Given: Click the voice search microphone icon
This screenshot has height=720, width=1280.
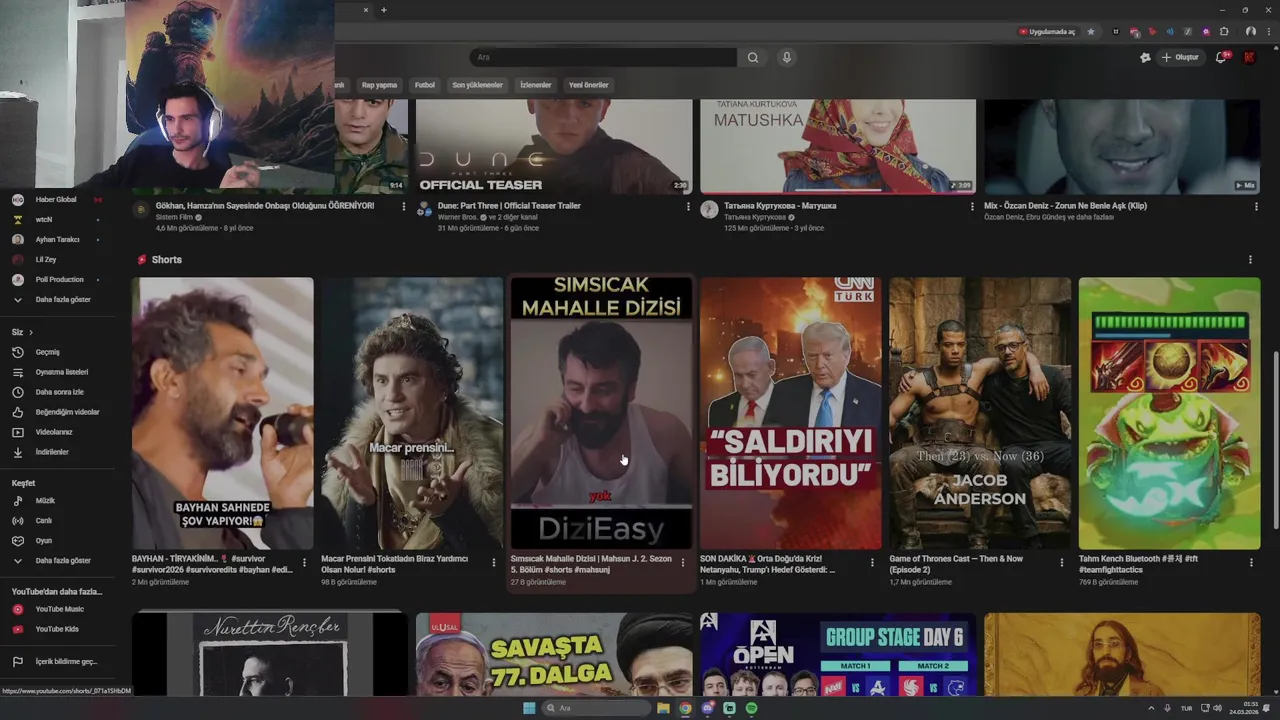Looking at the screenshot, I should tap(787, 57).
